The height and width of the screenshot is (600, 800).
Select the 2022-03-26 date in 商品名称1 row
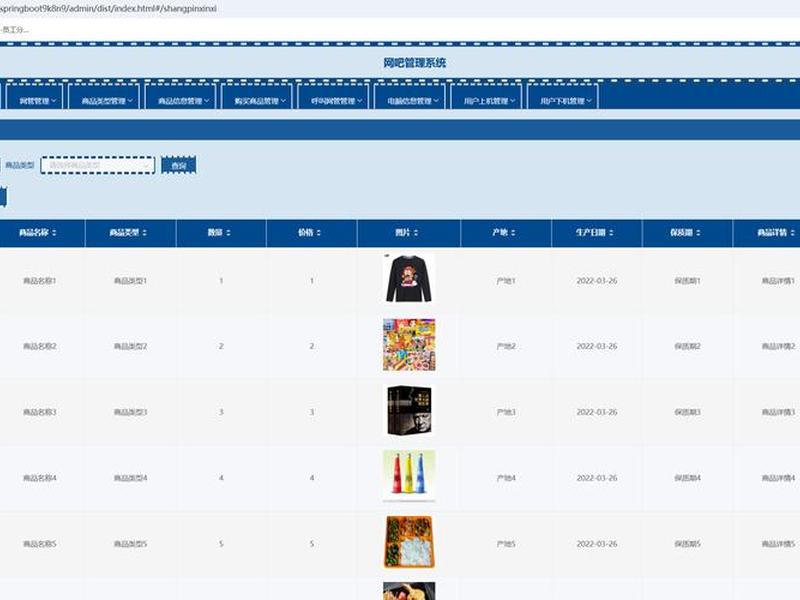tap(596, 281)
